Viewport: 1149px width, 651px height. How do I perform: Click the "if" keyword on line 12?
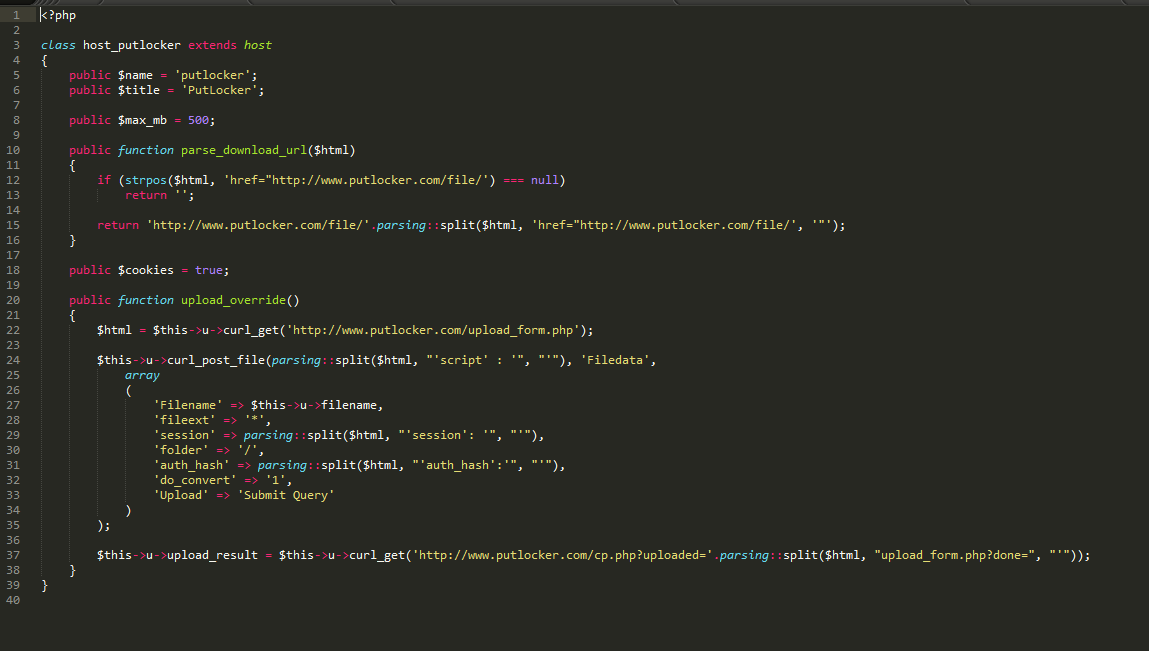pos(104,180)
